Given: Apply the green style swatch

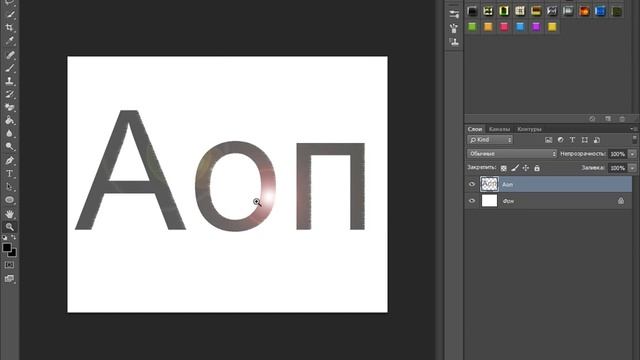Looking at the screenshot, I should (472, 27).
